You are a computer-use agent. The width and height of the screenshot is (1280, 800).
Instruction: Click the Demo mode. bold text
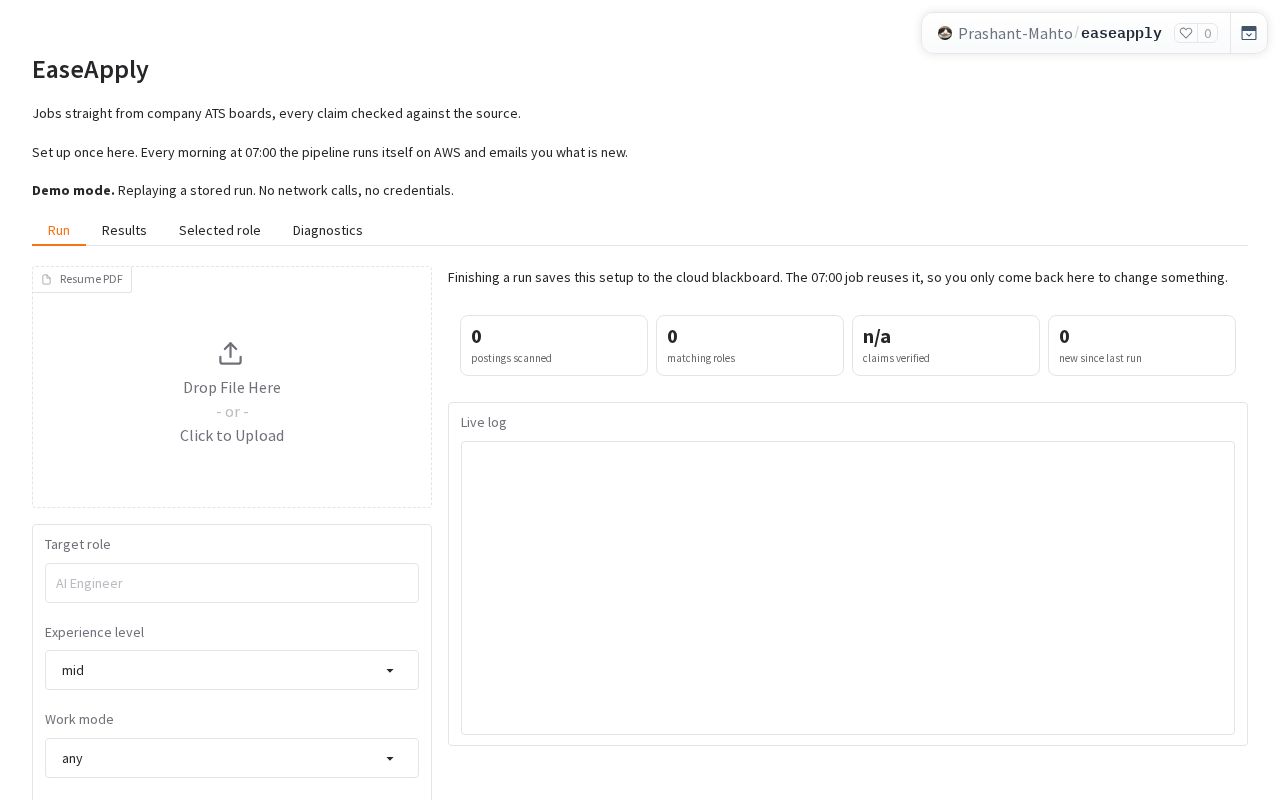pyautogui.click(x=73, y=190)
